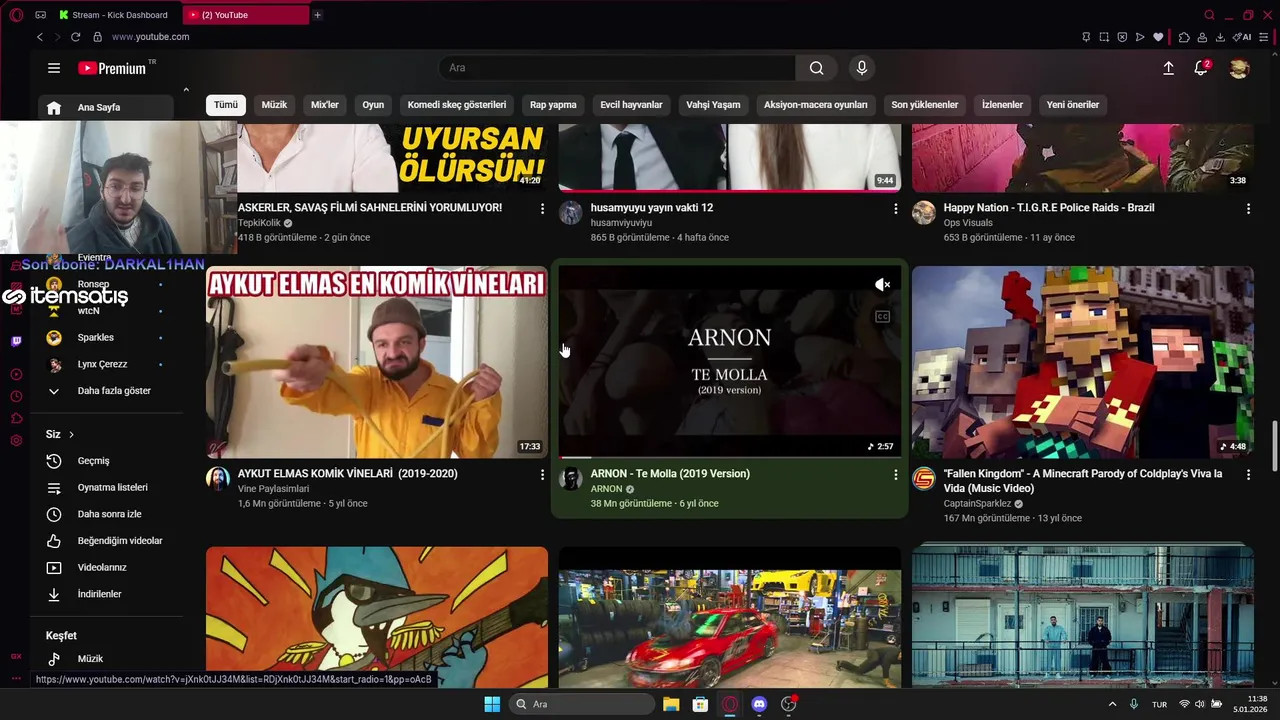Viewport: 1280px width, 720px height.
Task: Select the Mix'ler filter chip
Action: coord(325,105)
